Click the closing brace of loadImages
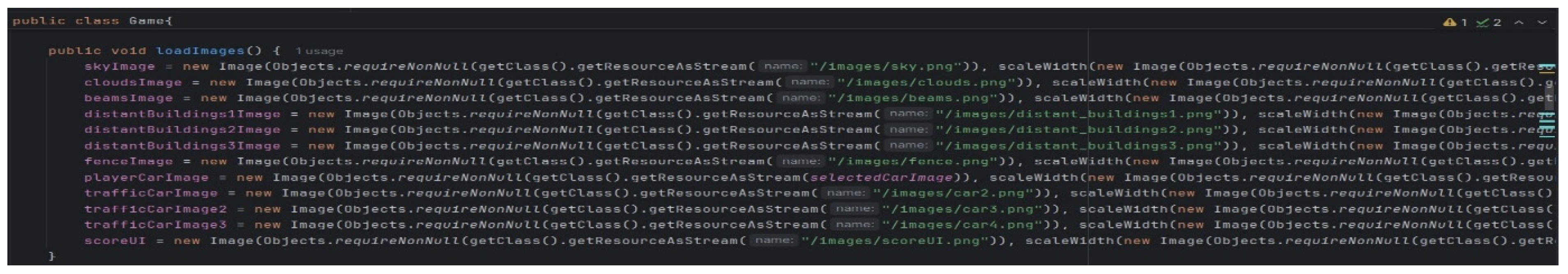The image size is (1568, 274). 52,256
